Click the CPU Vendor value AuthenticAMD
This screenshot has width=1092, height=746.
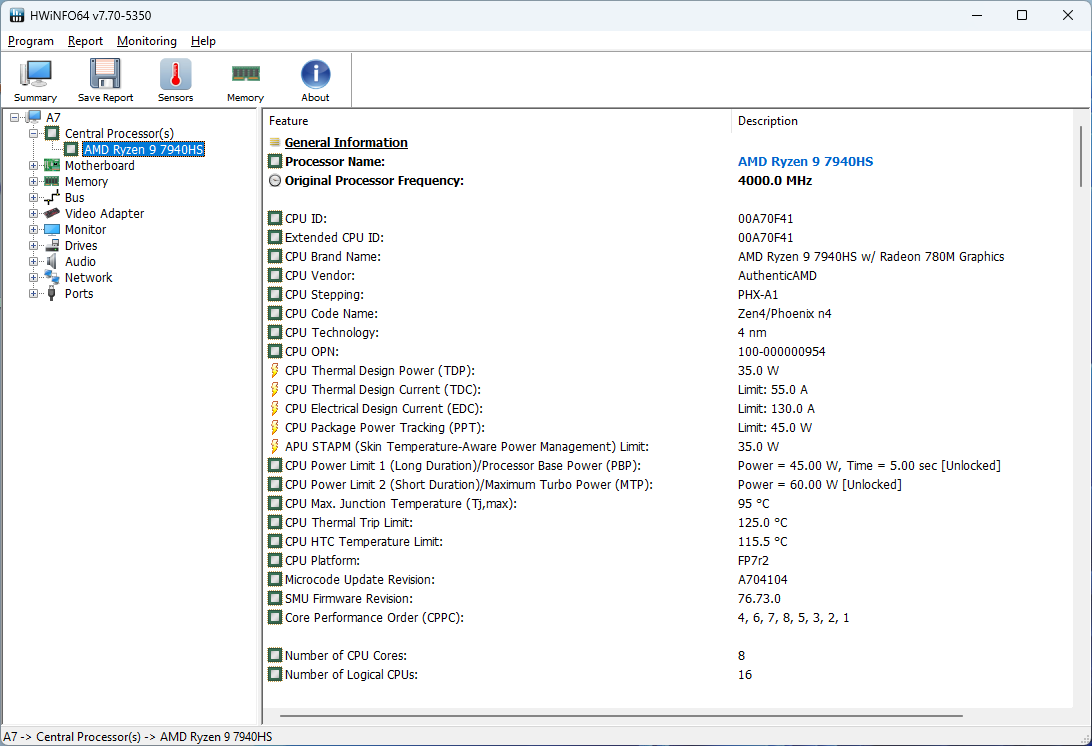(x=777, y=276)
